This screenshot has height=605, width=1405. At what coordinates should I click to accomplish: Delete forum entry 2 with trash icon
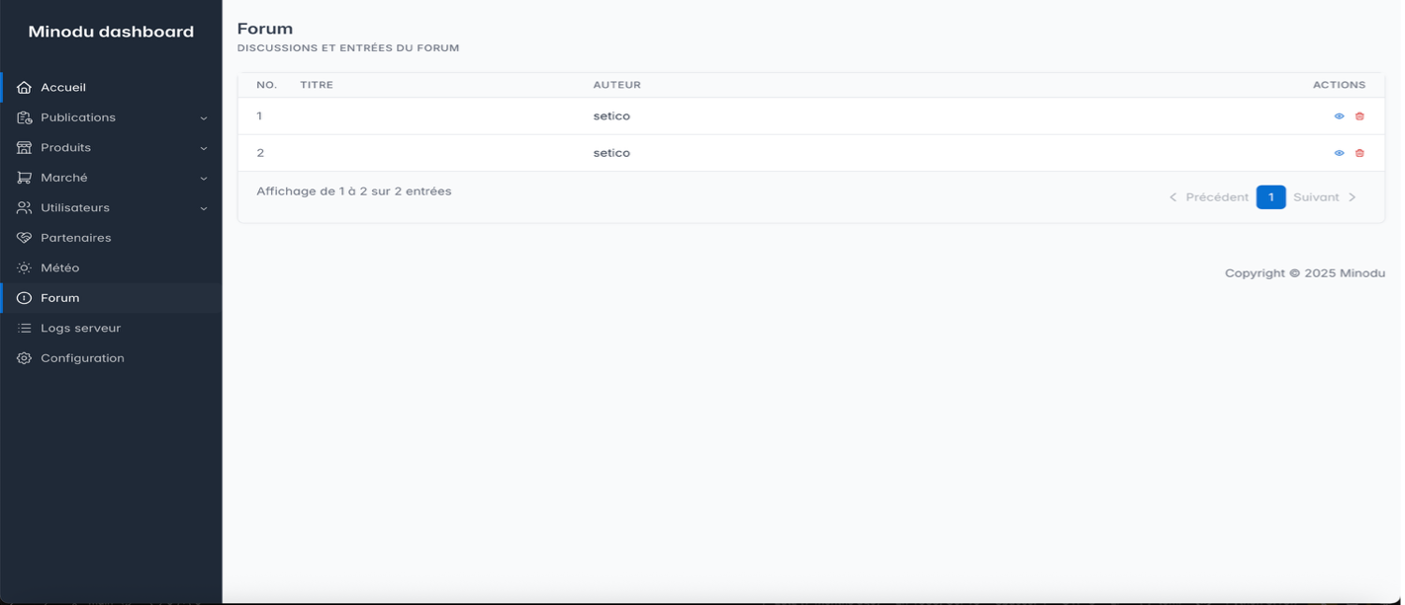pyautogui.click(x=1359, y=153)
